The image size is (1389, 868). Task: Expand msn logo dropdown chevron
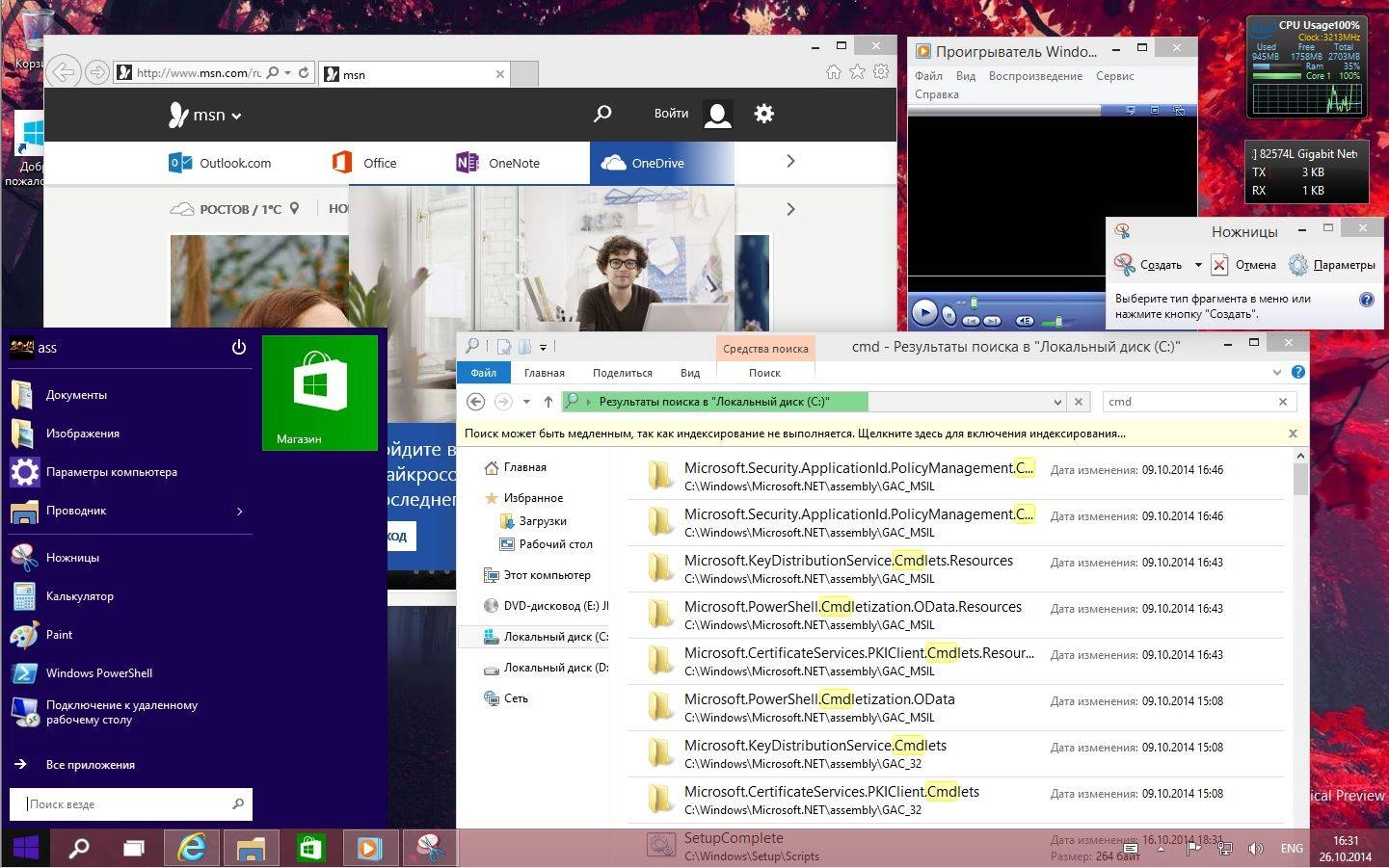(x=236, y=117)
